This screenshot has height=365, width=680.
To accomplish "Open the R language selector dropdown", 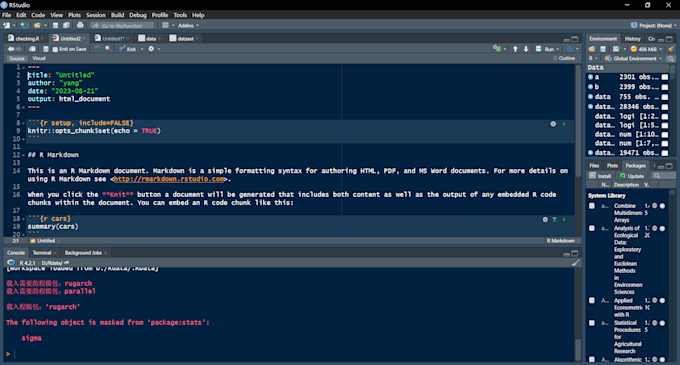I will pos(593,59).
